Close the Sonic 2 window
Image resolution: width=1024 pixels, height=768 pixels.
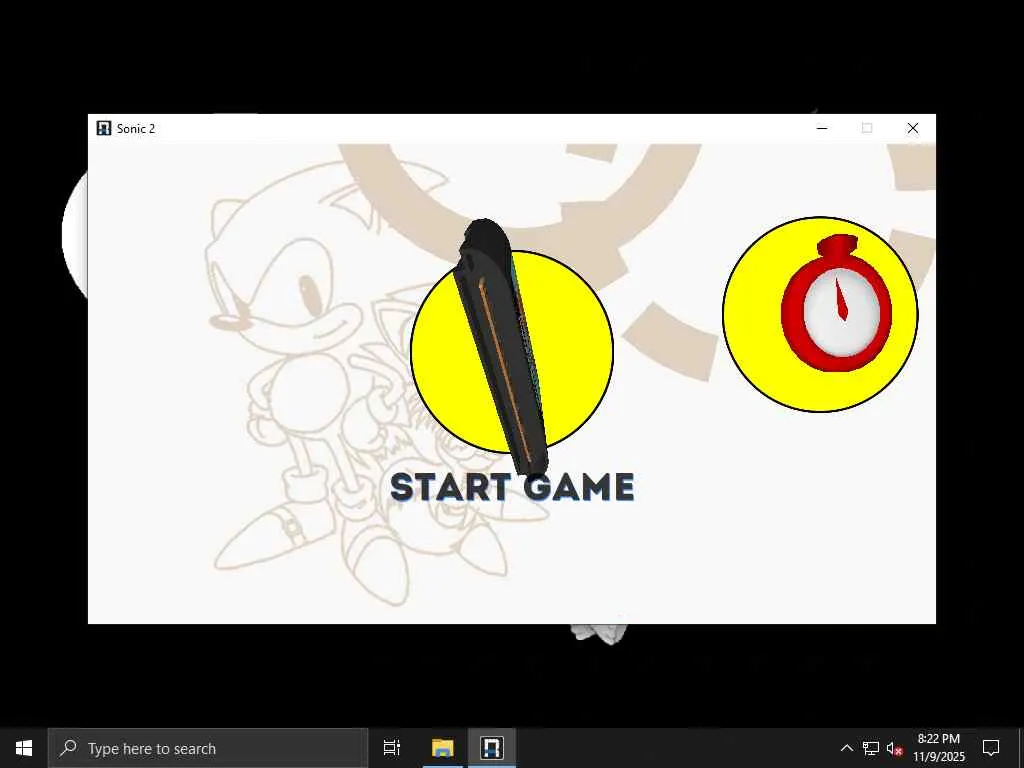point(913,128)
